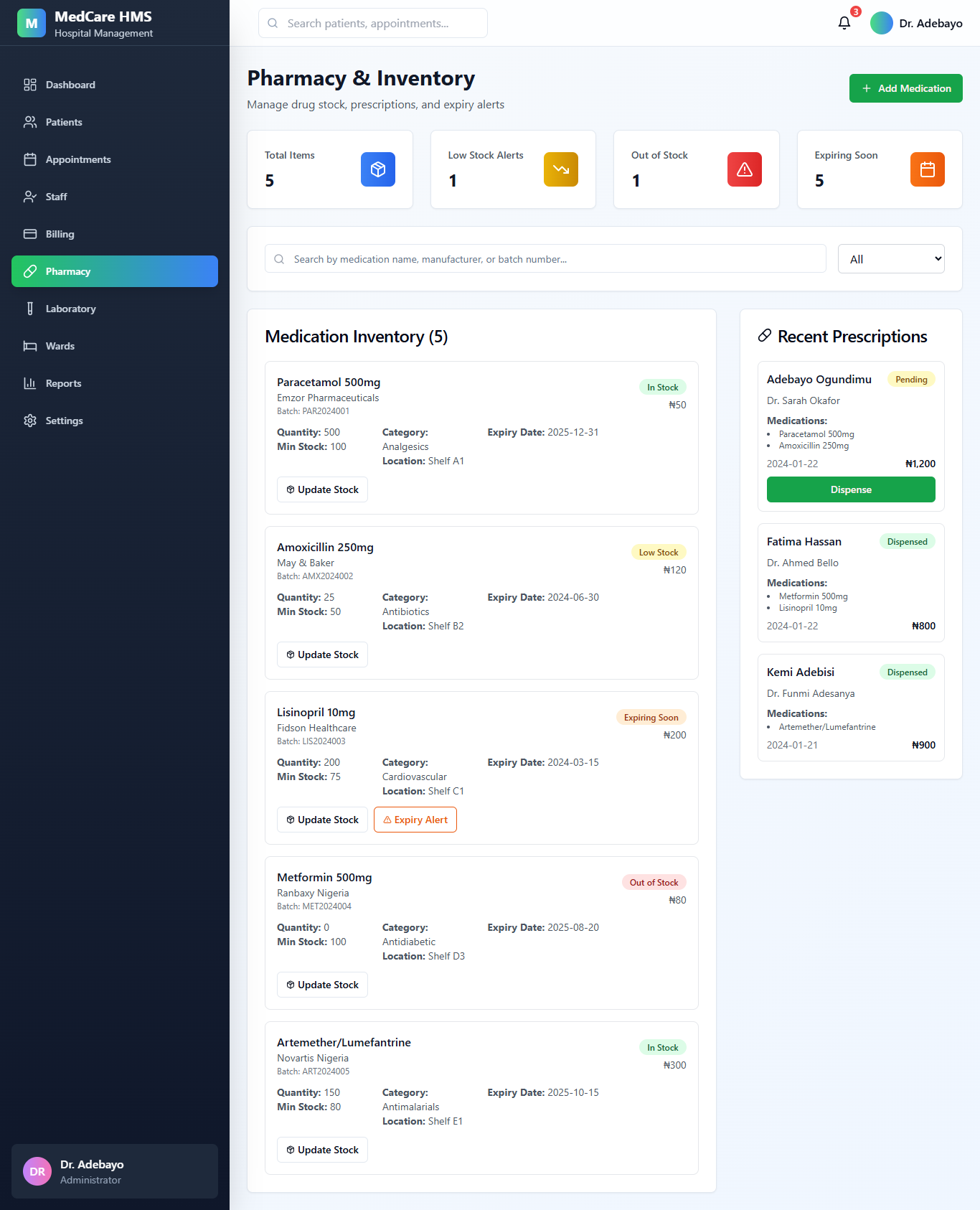Dispense Adebayo Ogundimu's pending prescription

[x=850, y=489]
